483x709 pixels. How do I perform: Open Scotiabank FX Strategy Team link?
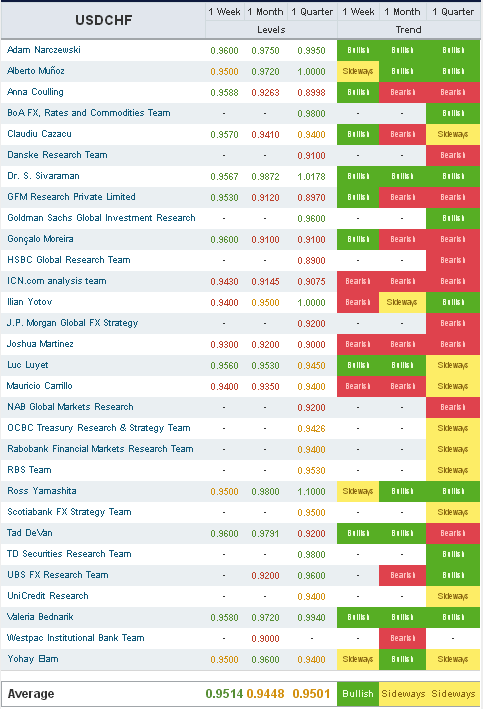tap(69, 512)
